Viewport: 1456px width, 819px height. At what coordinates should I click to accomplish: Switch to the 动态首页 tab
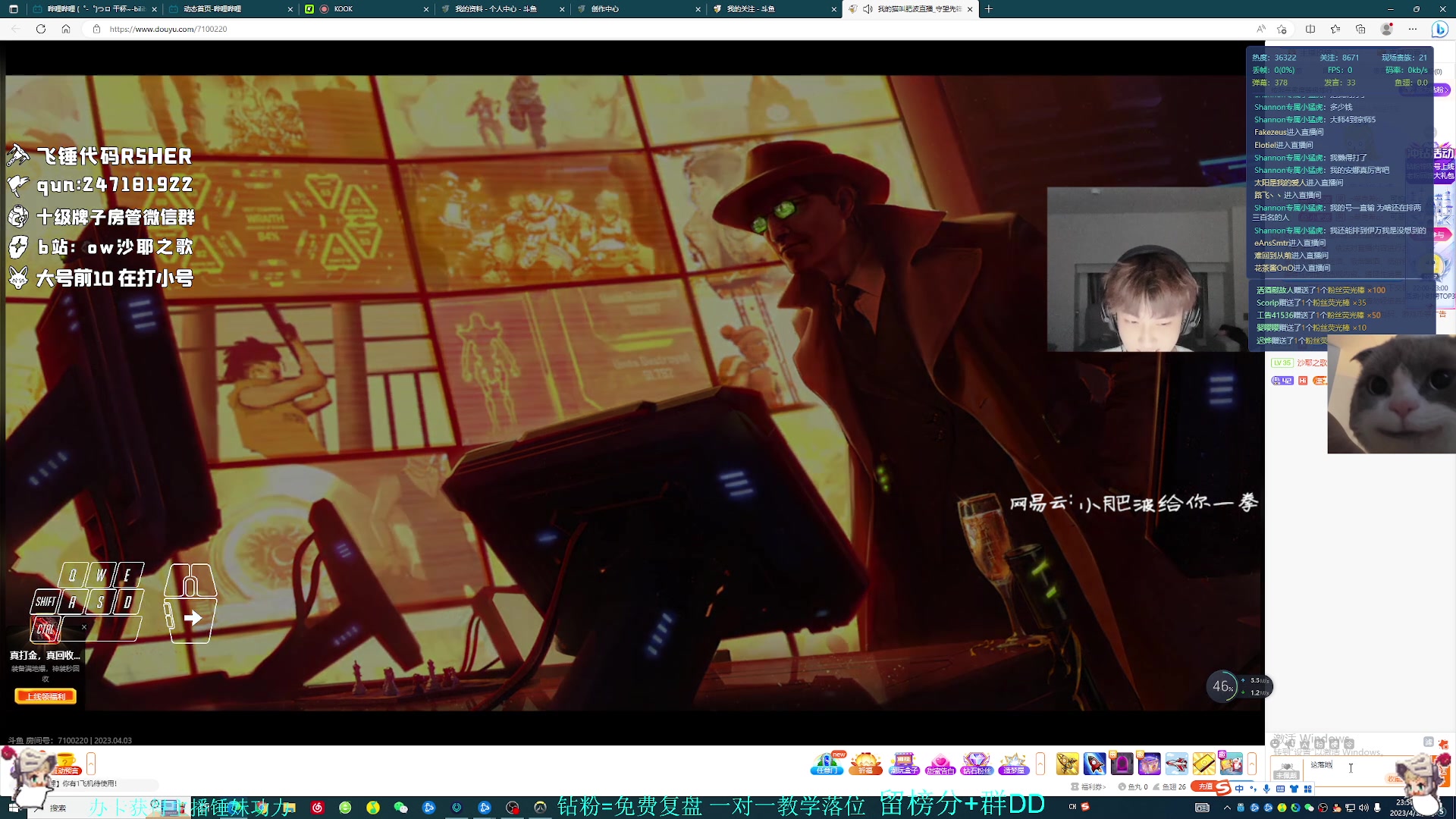[x=229, y=9]
